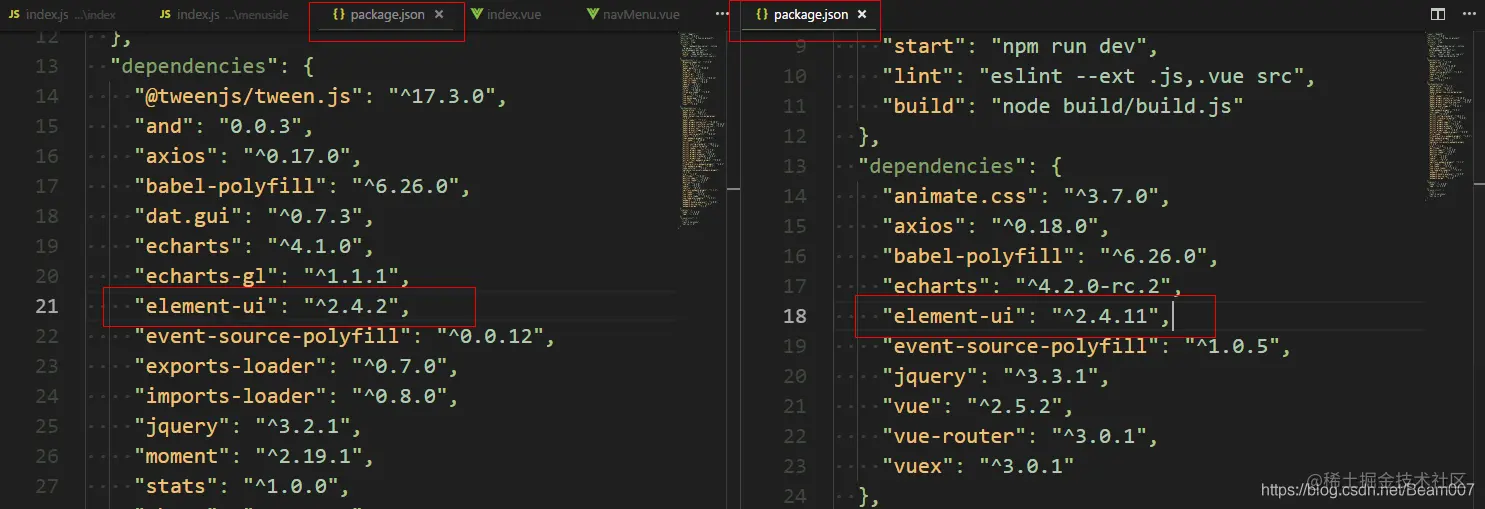Viewport: 1485px width, 509px height.
Task: Click the "moment": "^2.19.1" line
Action: (x=254, y=456)
